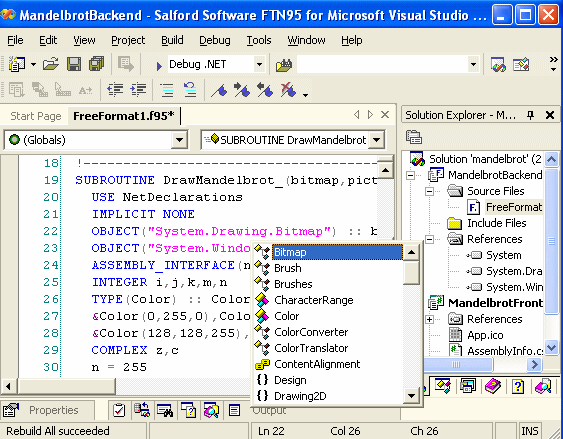Select the Include Files folder
Screen dimensions: 563x439
497,223
